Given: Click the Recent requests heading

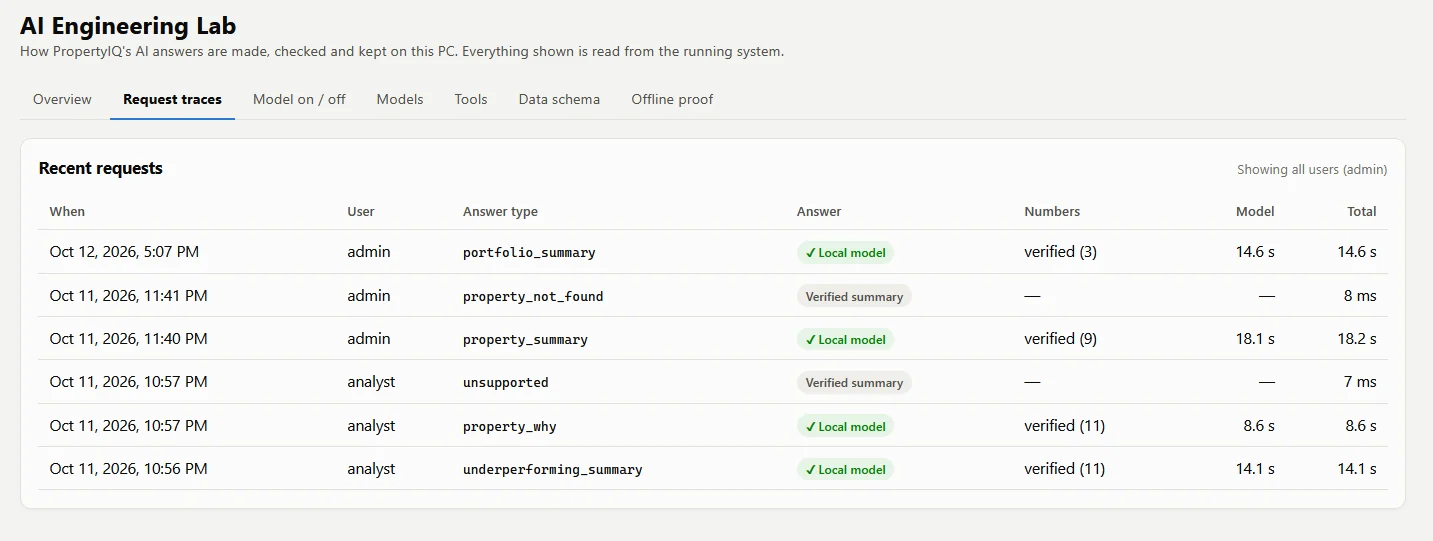Looking at the screenshot, I should coord(100,168).
